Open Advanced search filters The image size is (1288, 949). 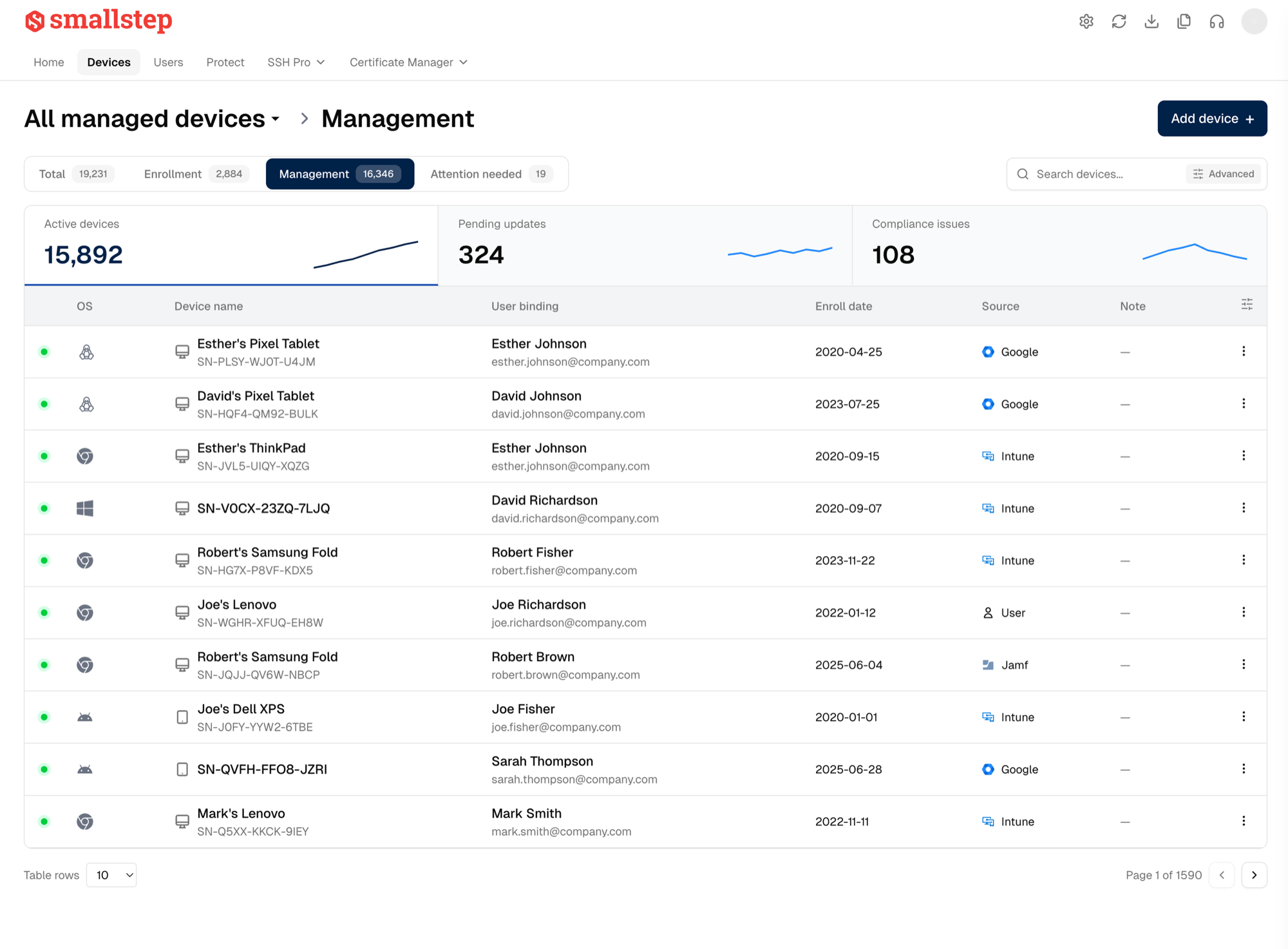[x=1223, y=174]
